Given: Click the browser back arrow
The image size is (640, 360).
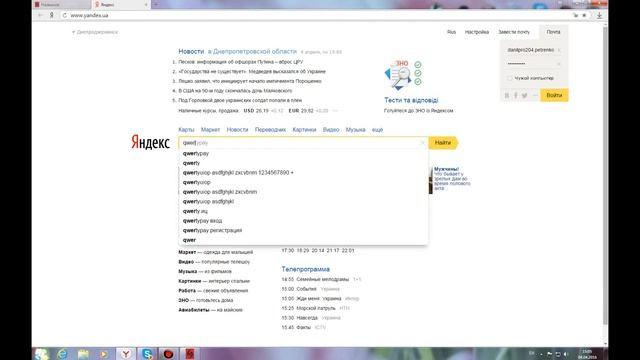Looking at the screenshot, I should (x=40, y=16).
